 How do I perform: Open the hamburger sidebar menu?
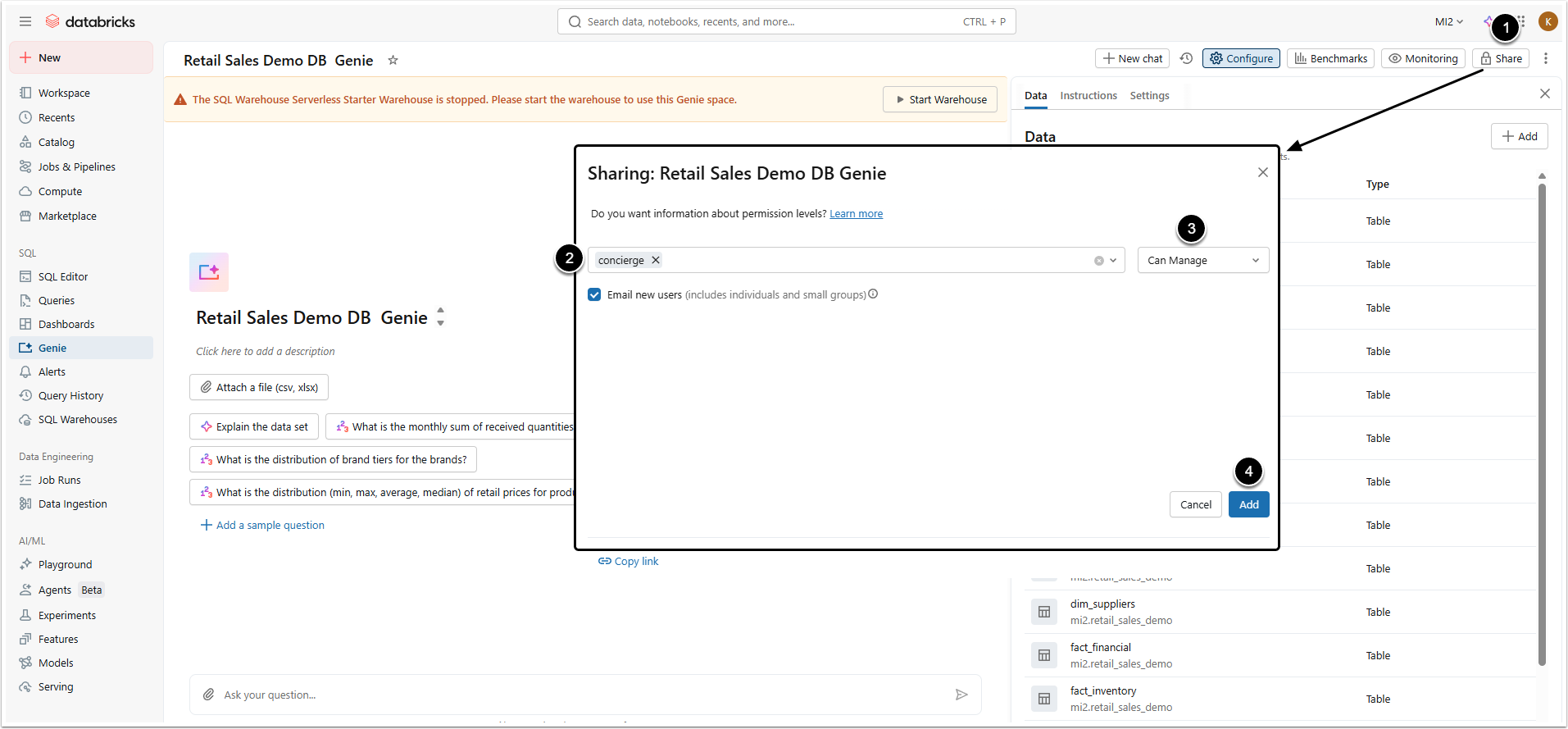(25, 21)
